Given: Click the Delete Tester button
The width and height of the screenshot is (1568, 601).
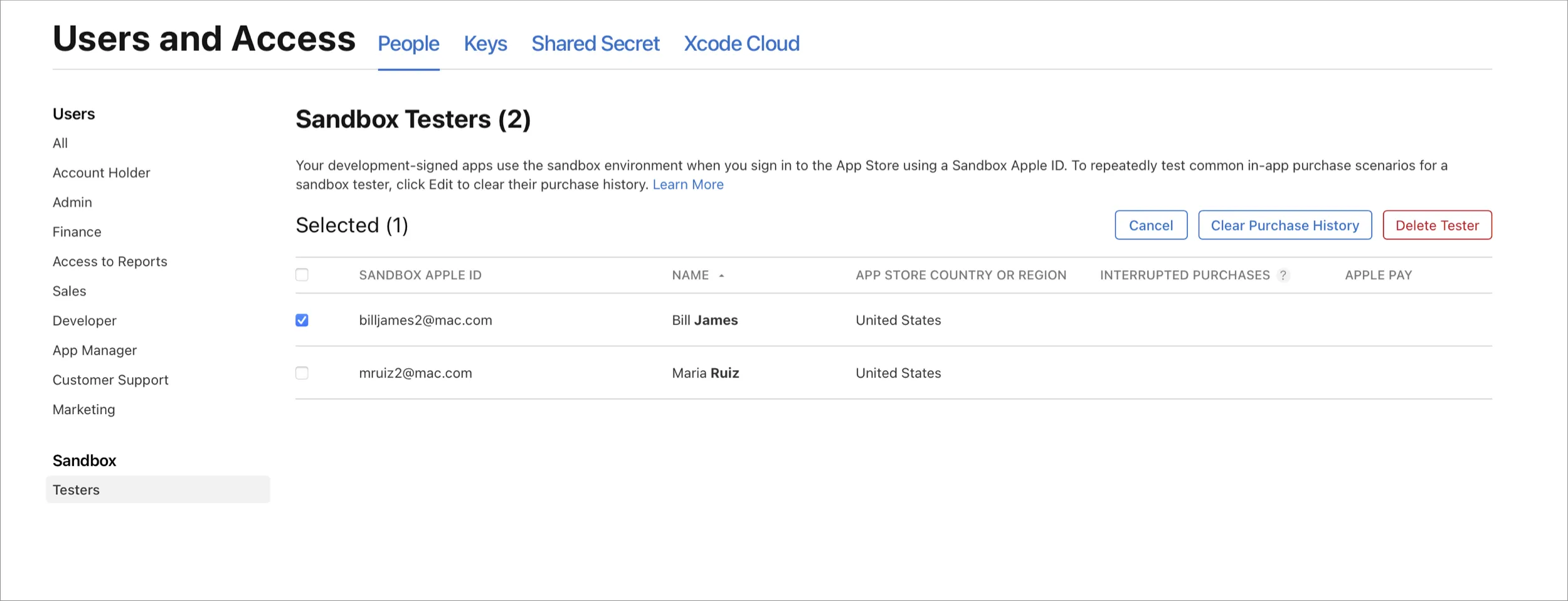Looking at the screenshot, I should coord(1437,225).
